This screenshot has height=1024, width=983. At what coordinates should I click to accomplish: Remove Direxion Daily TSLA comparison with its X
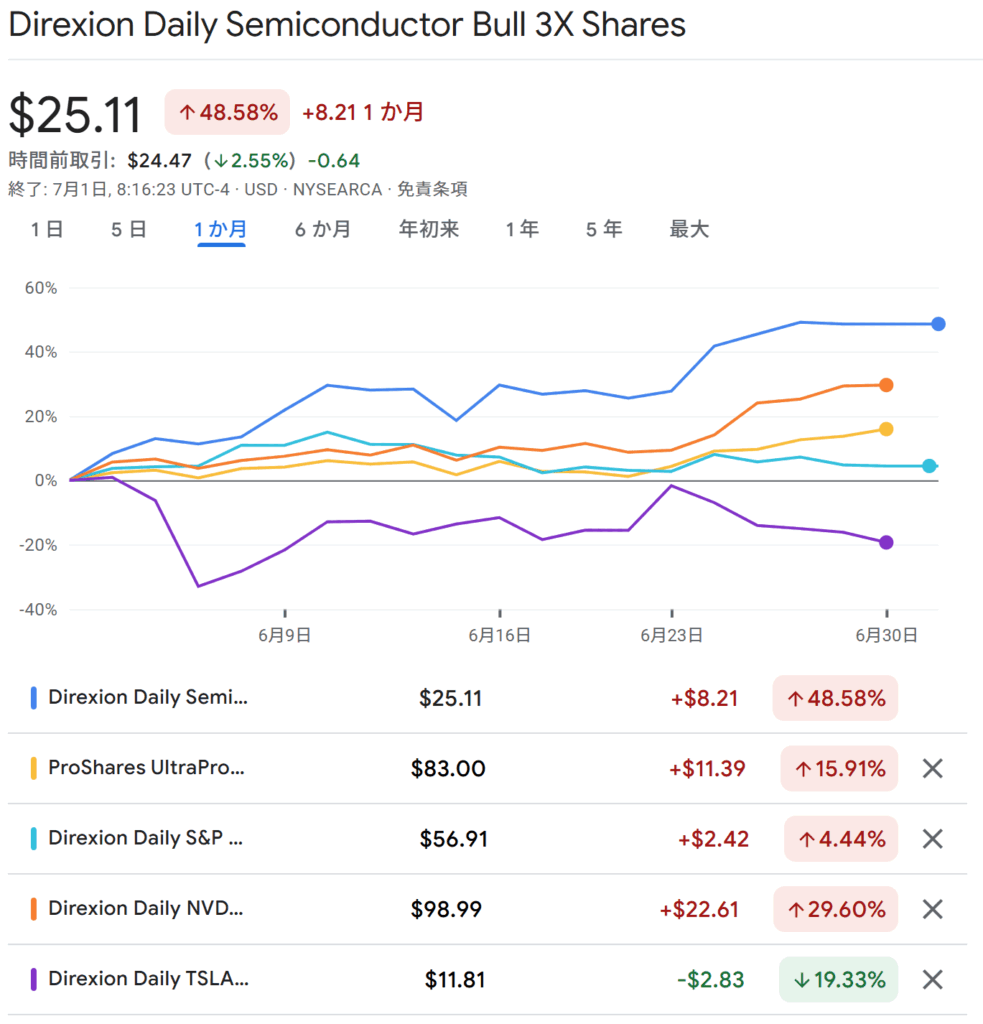point(932,980)
